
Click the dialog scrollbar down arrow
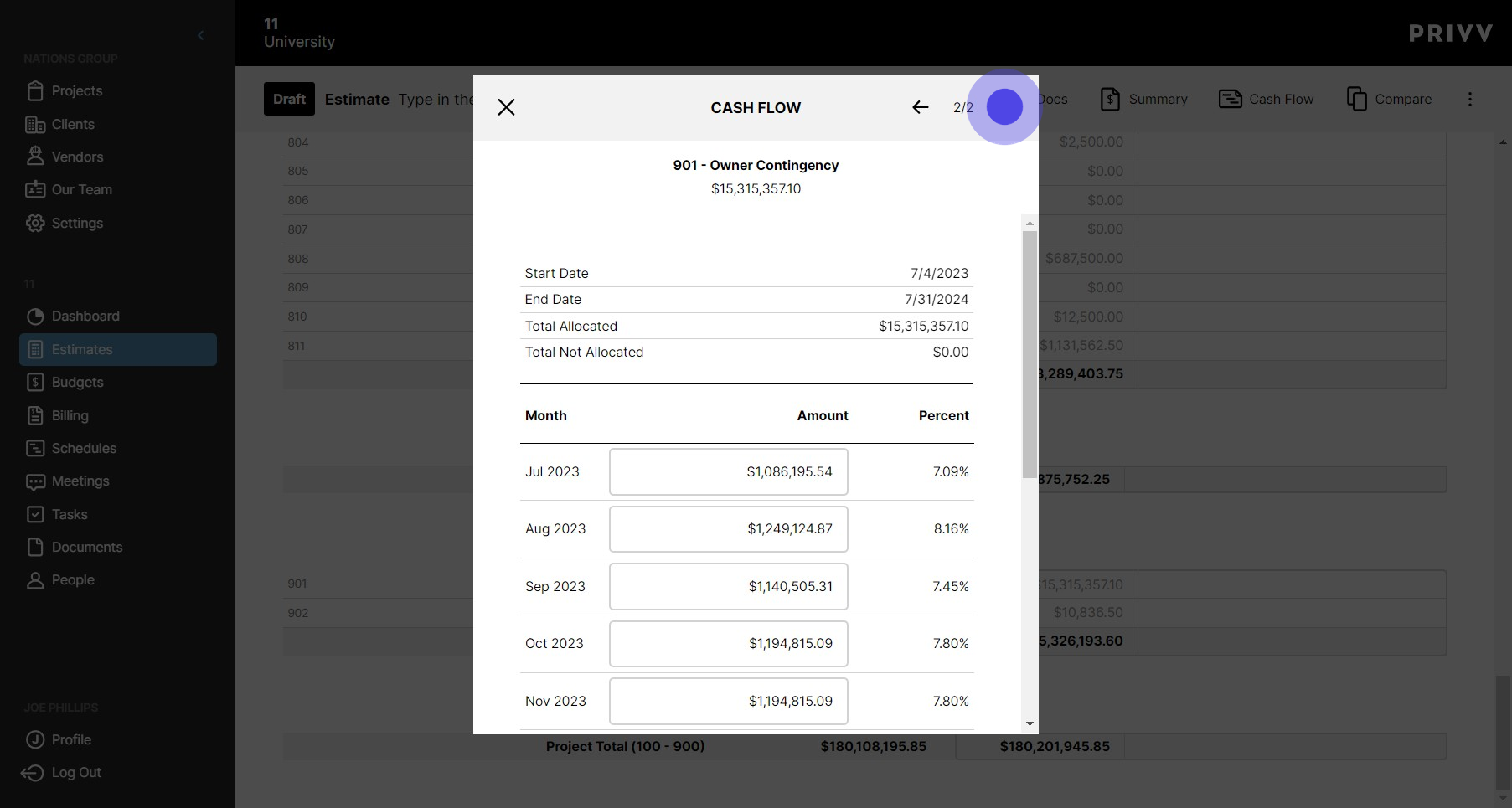pyautogui.click(x=1030, y=724)
